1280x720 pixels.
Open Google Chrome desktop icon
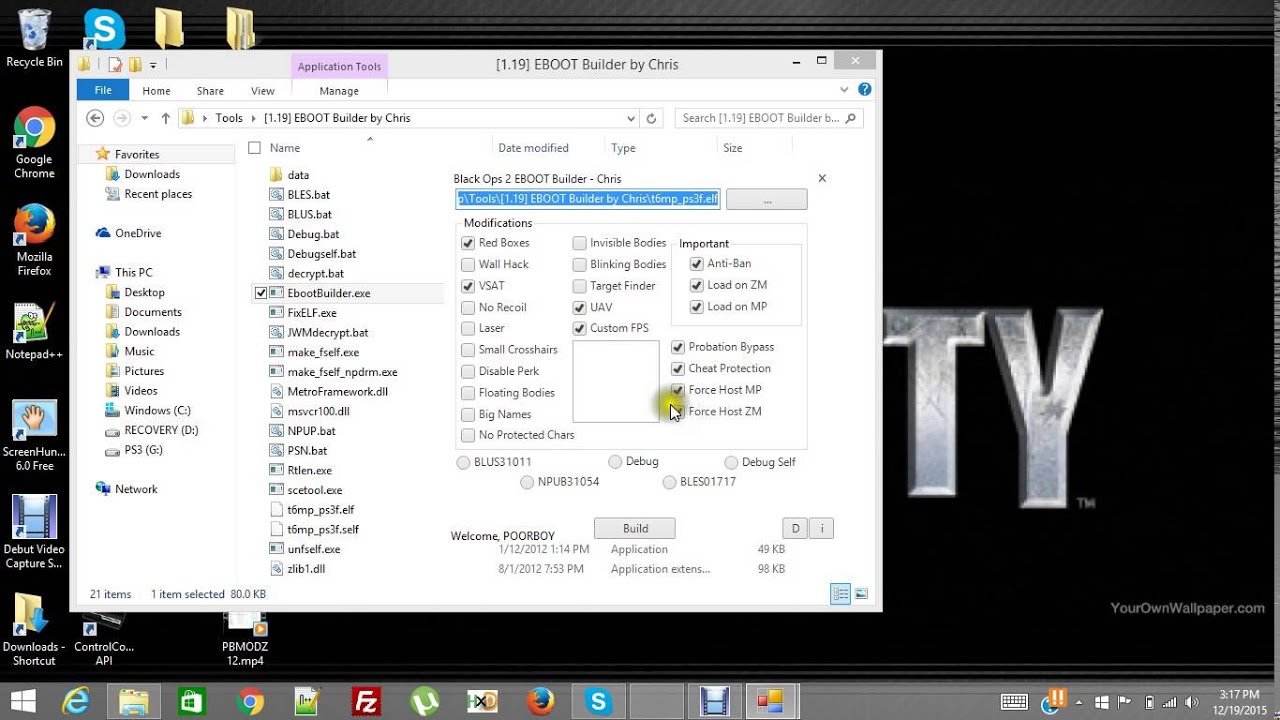tap(34, 143)
